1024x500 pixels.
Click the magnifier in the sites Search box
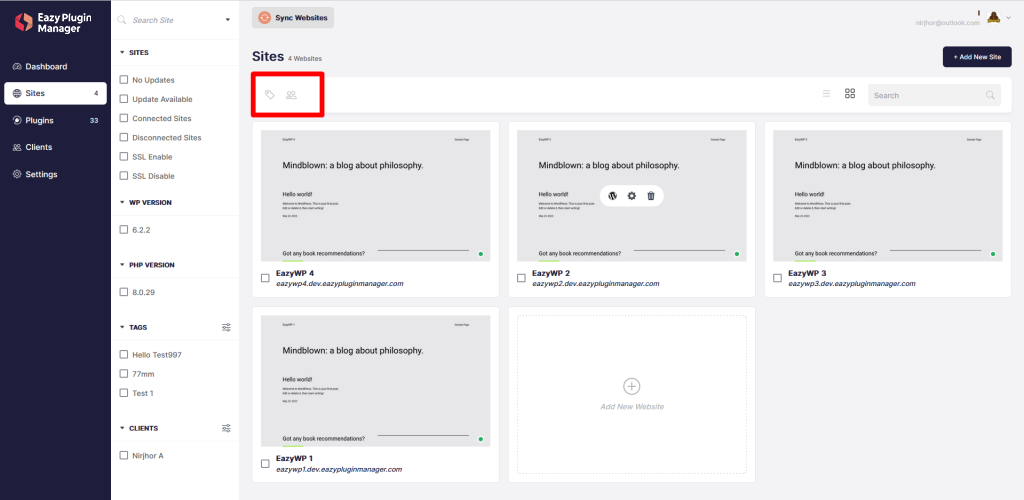click(x=990, y=95)
